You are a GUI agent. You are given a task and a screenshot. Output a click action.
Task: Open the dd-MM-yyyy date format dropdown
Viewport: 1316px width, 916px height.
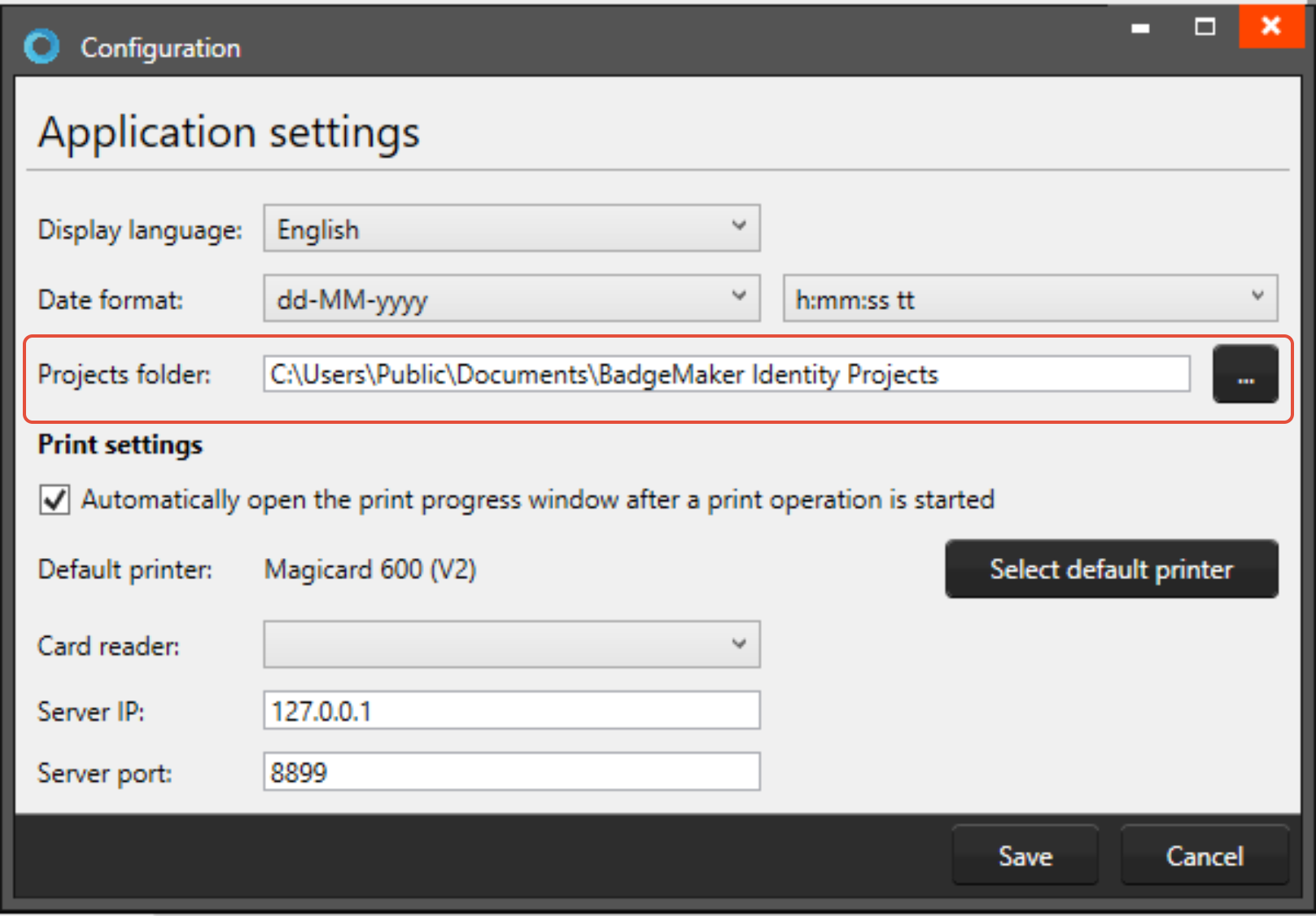tap(511, 298)
